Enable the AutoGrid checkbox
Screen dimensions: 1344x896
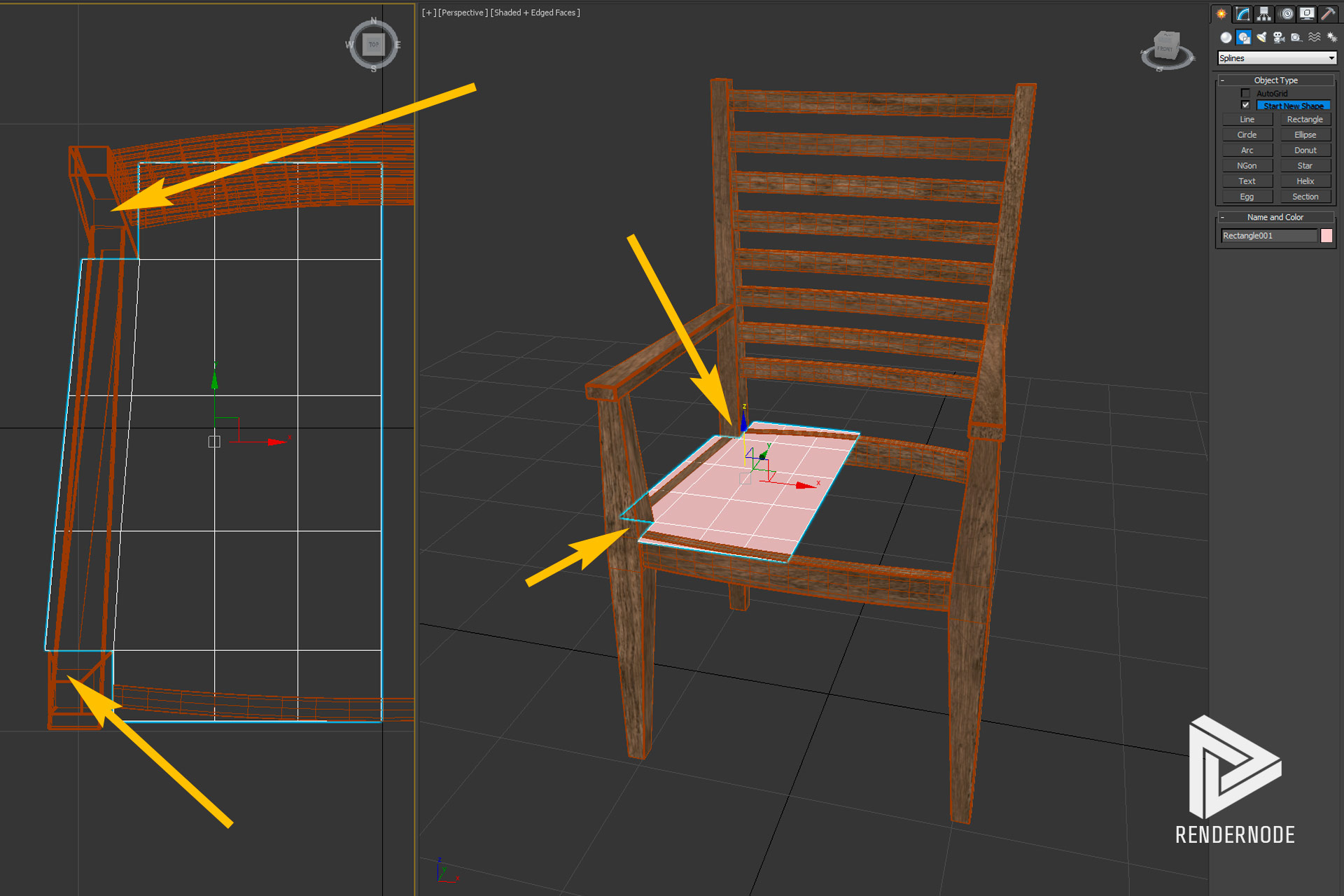click(x=1245, y=93)
